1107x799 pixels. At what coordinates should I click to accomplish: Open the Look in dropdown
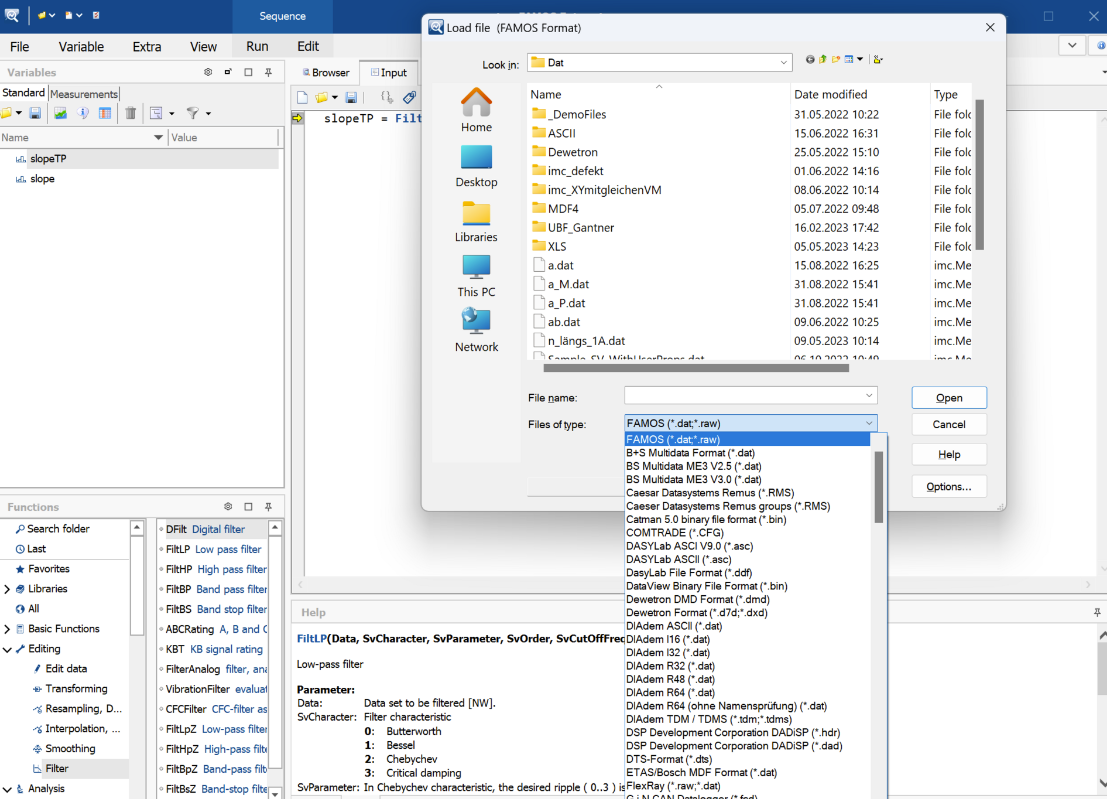pos(784,61)
